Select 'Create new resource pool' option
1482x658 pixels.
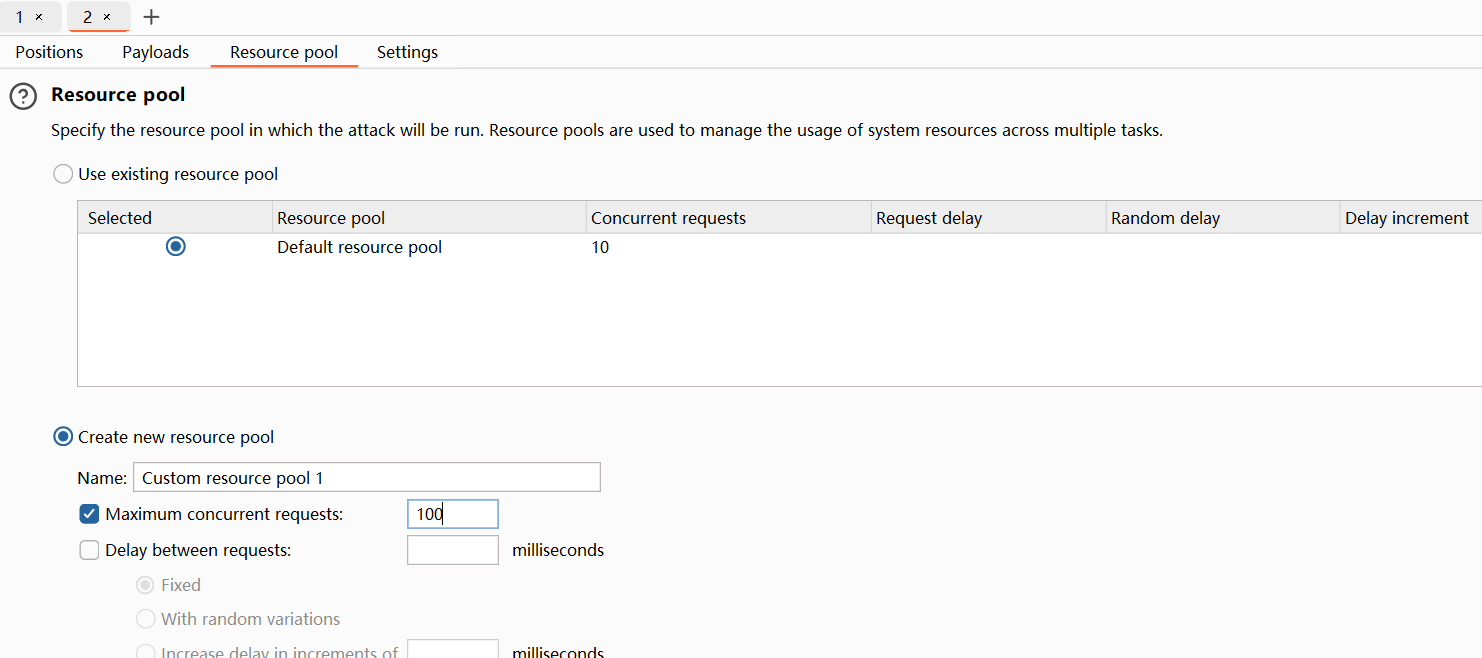point(63,437)
